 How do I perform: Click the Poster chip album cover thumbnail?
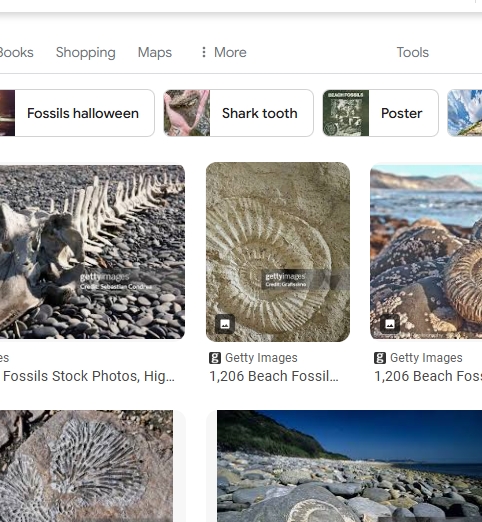coord(346,113)
